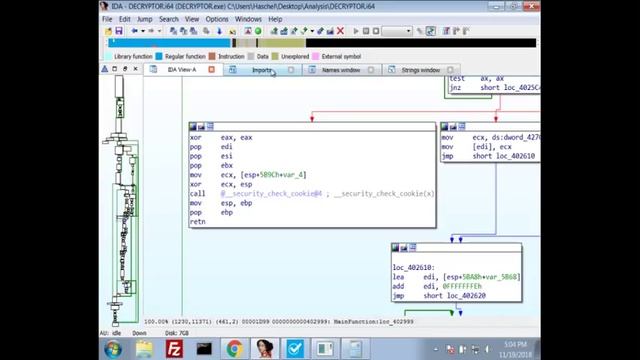Click the red X cancel icon in toolbar

340,31
